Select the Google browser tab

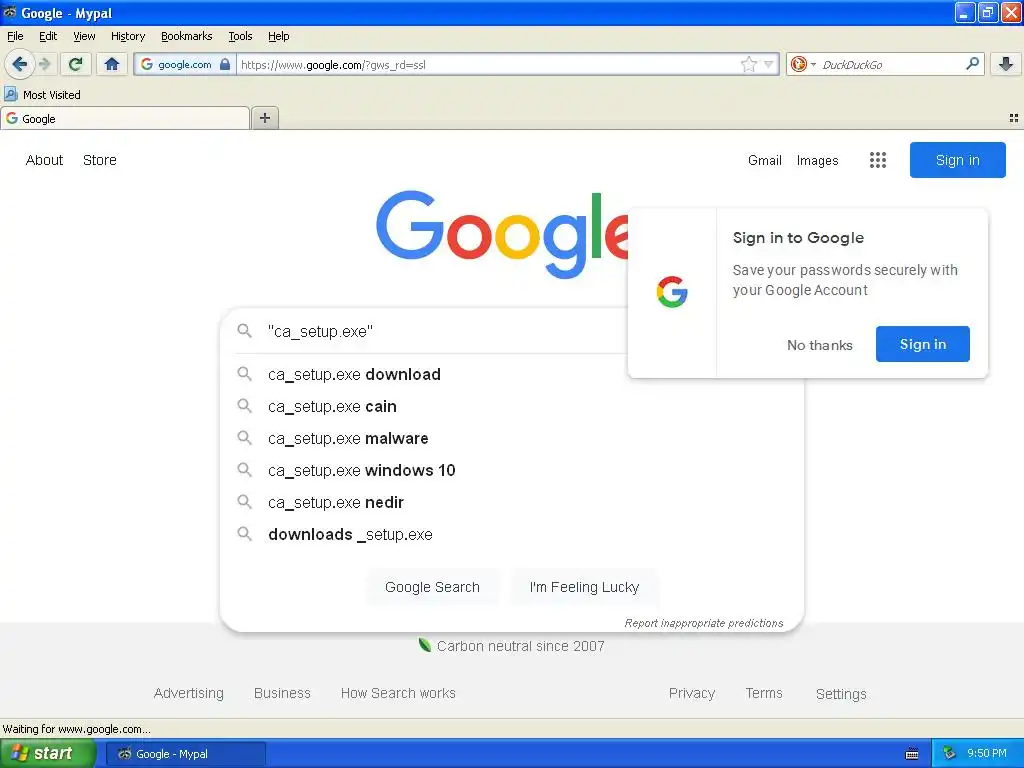125,118
